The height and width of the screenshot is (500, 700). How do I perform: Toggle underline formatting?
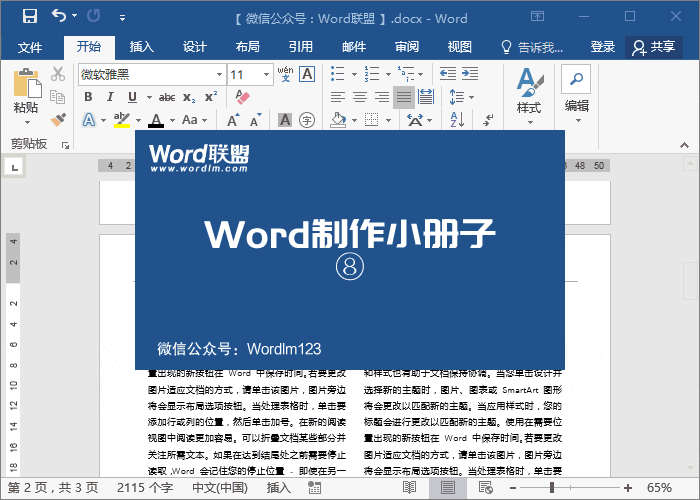[x=132, y=97]
